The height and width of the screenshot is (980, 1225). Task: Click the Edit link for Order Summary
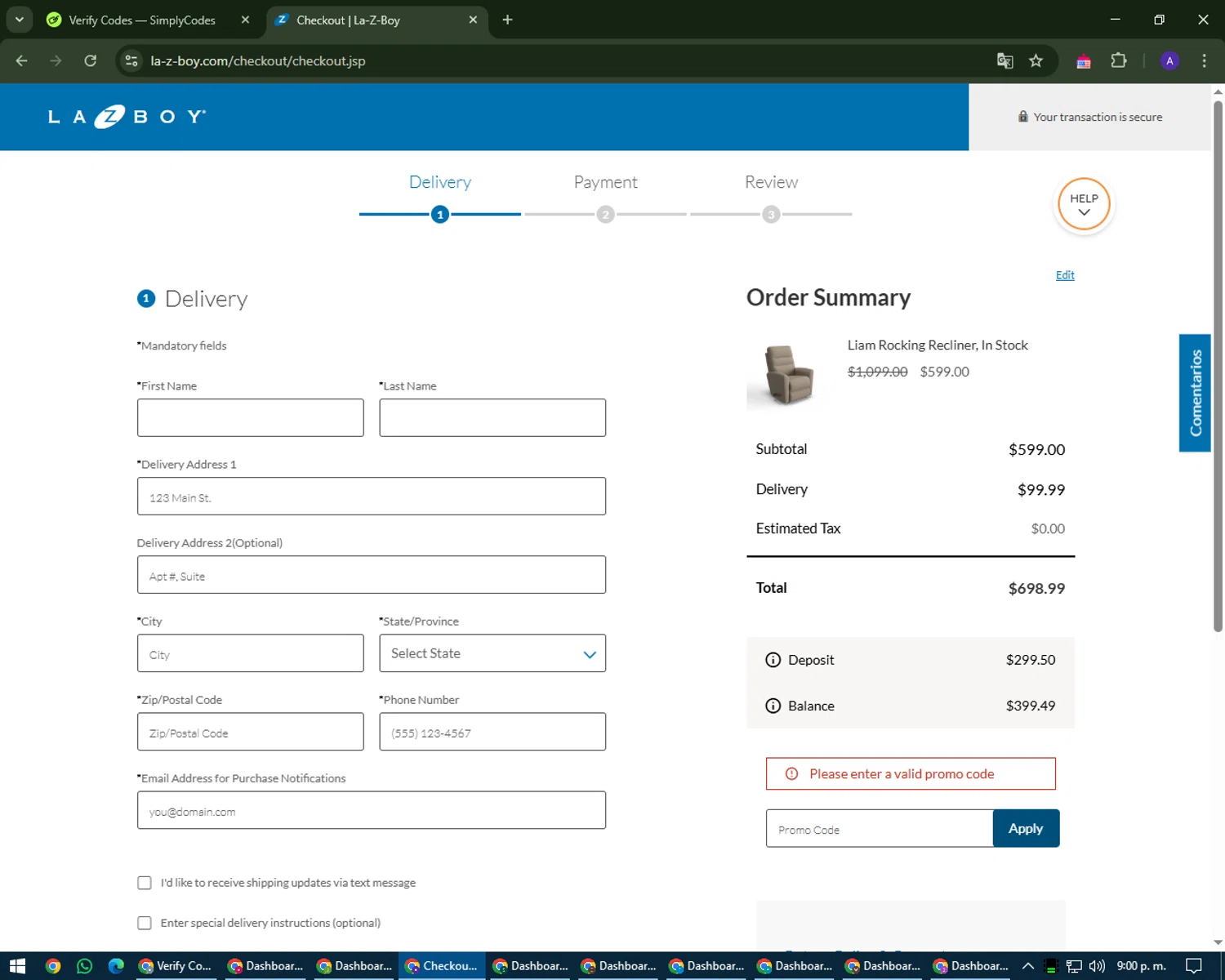1065,275
